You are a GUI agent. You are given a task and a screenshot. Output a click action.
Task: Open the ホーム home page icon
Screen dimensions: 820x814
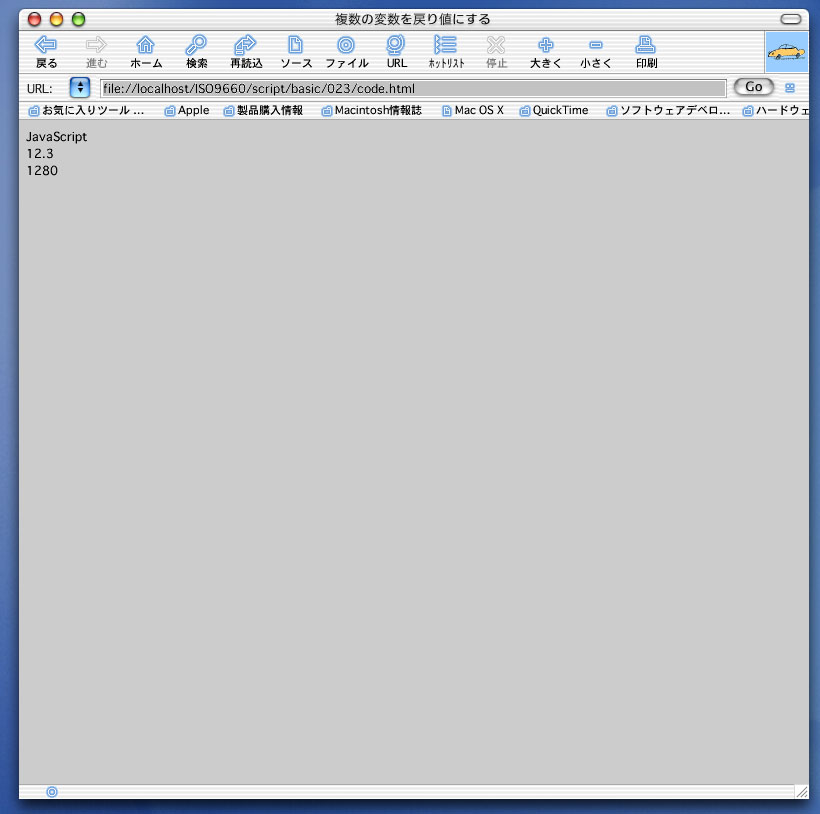tap(146, 51)
